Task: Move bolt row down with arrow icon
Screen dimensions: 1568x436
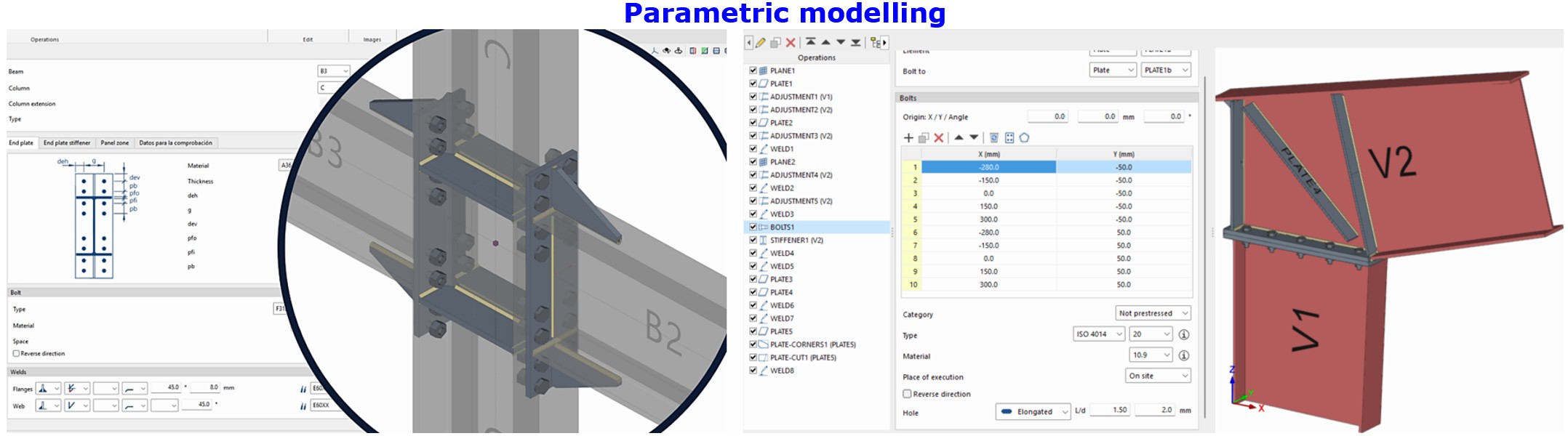Action: coord(974,137)
